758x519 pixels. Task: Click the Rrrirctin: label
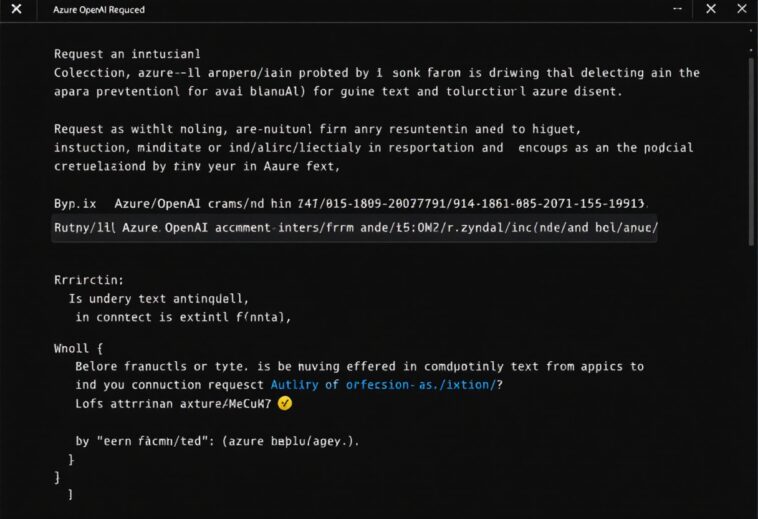pyautogui.click(x=89, y=280)
